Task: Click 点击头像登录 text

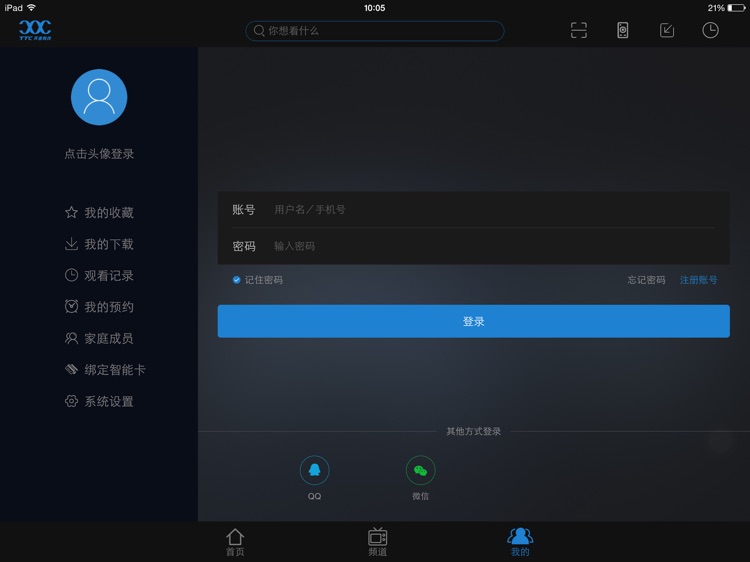Action: coord(99,154)
